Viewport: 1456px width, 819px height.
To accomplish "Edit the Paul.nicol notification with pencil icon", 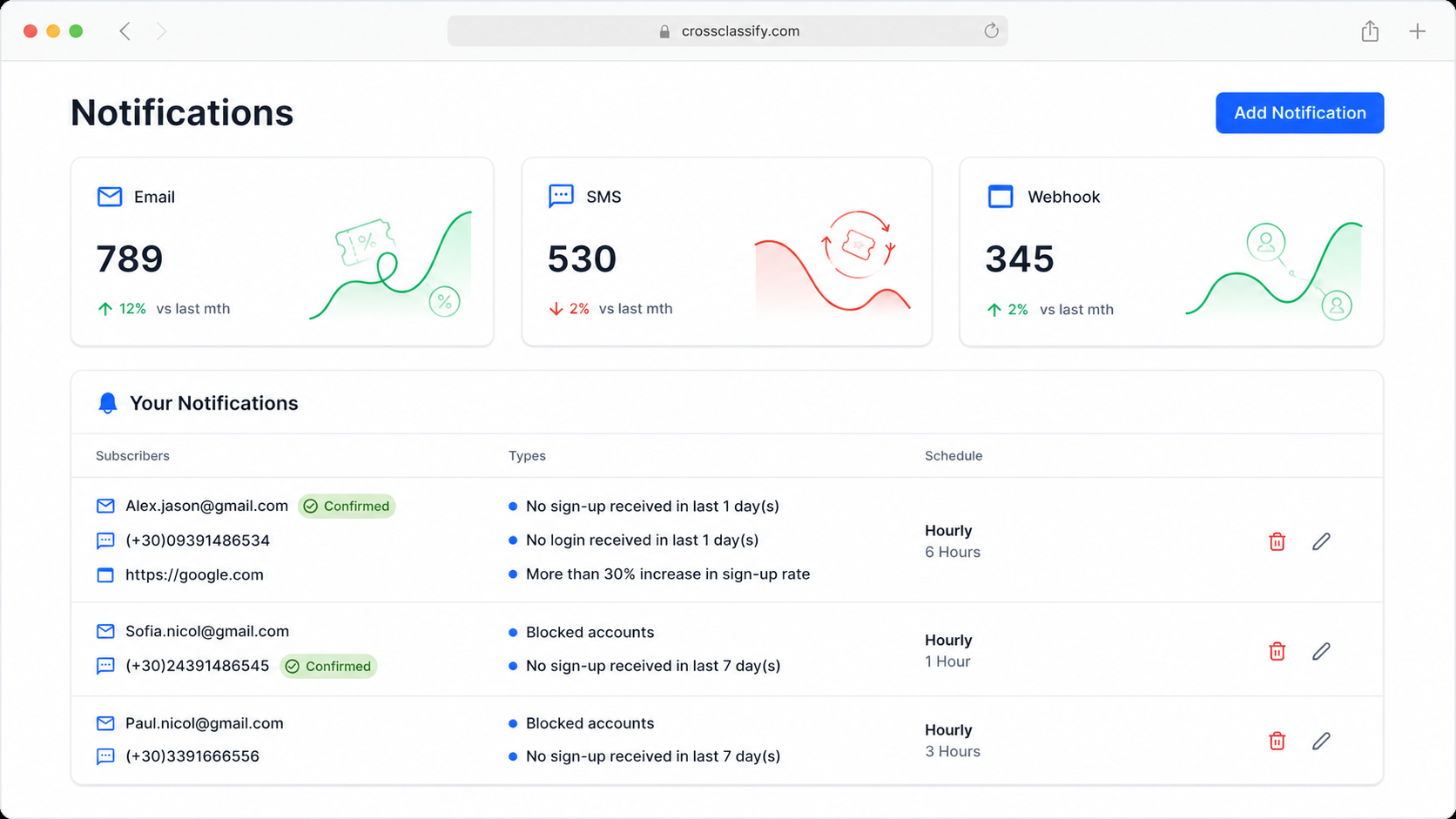I will point(1321,741).
